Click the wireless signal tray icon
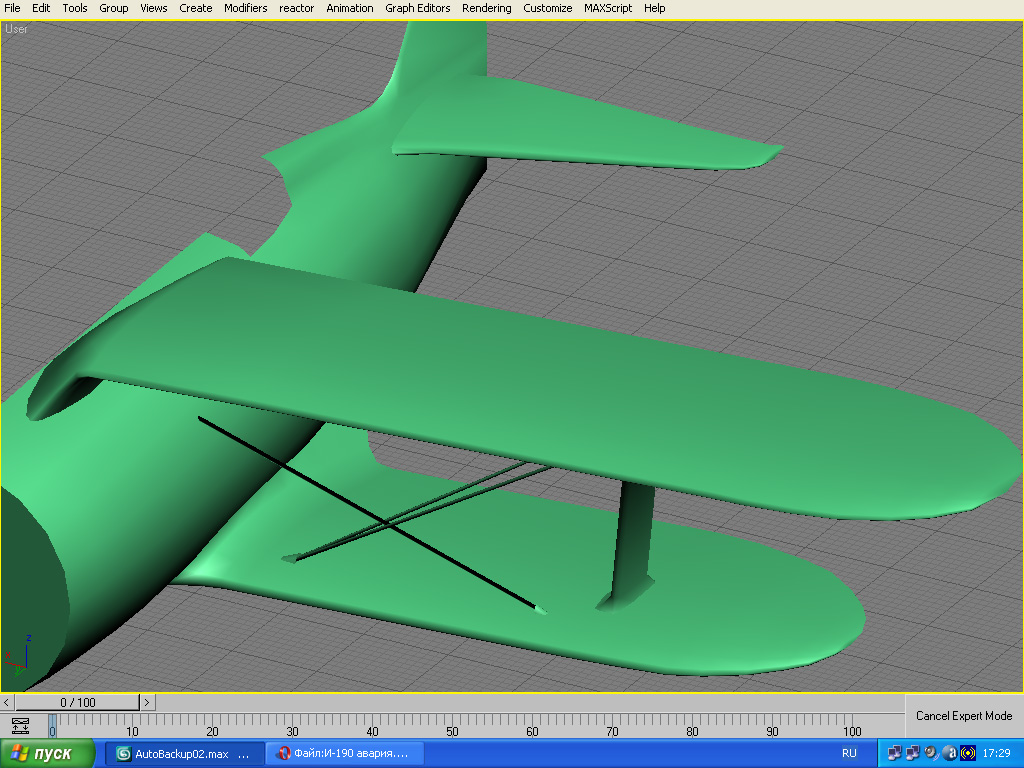Image resolution: width=1024 pixels, height=768 pixels. (968, 754)
